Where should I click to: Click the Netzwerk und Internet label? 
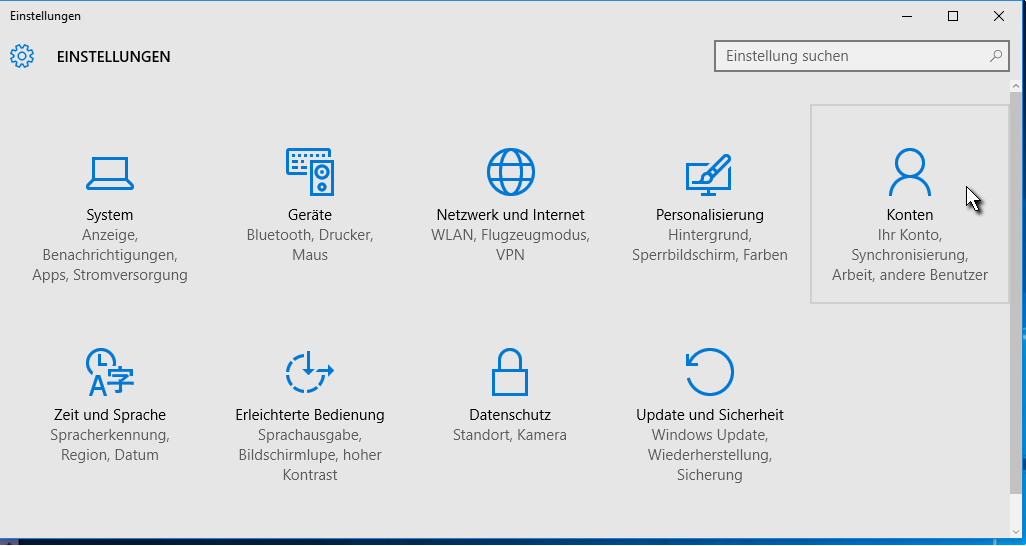point(510,215)
